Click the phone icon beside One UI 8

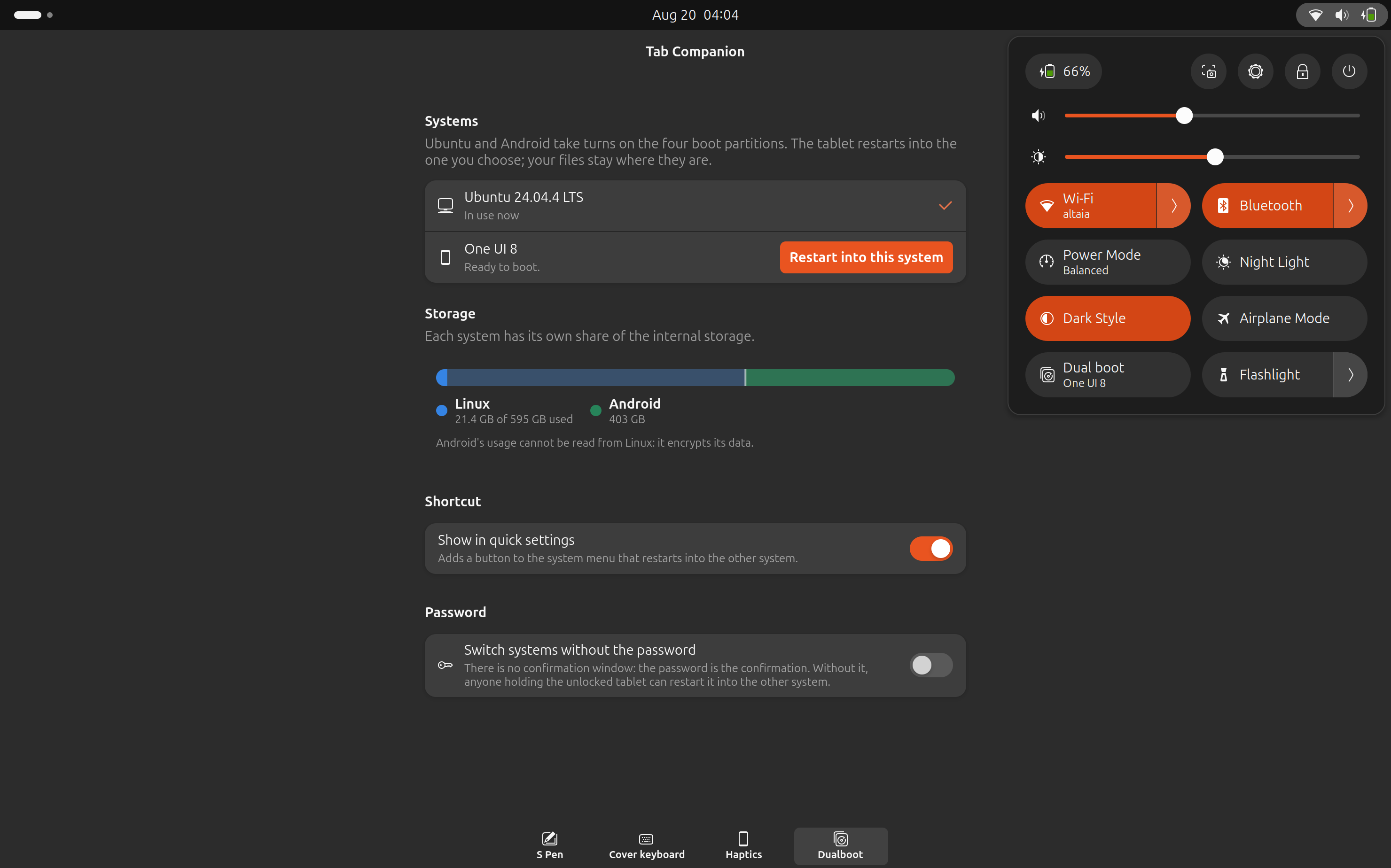(x=445, y=257)
